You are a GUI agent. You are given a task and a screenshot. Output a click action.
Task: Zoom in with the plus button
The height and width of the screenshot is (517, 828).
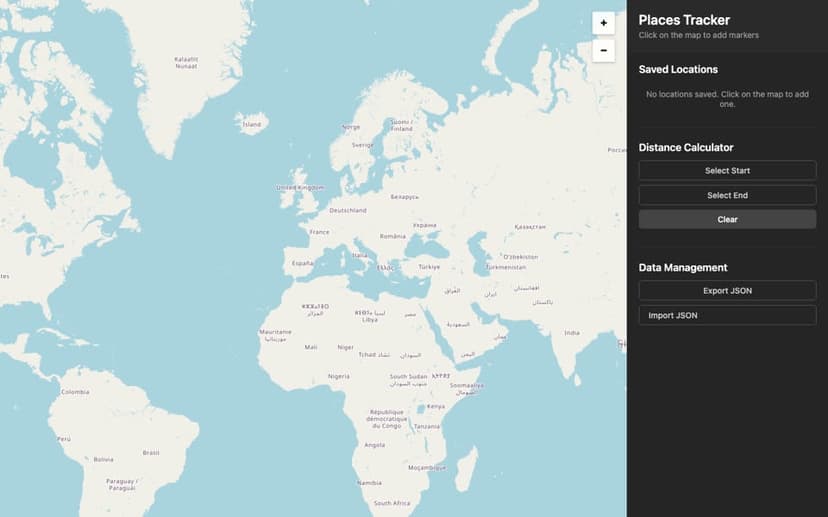(603, 23)
